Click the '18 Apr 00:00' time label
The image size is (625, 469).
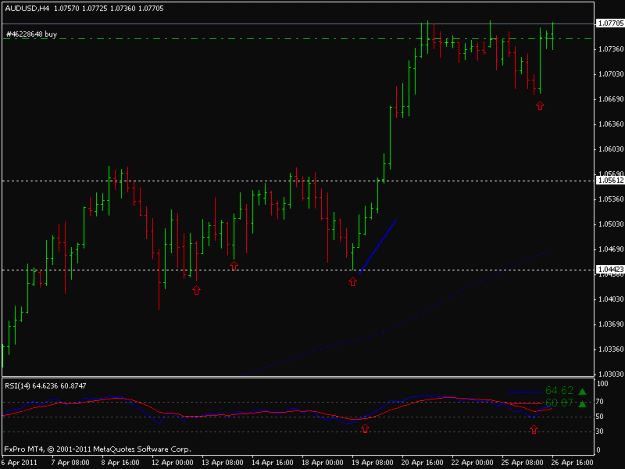(x=322, y=463)
